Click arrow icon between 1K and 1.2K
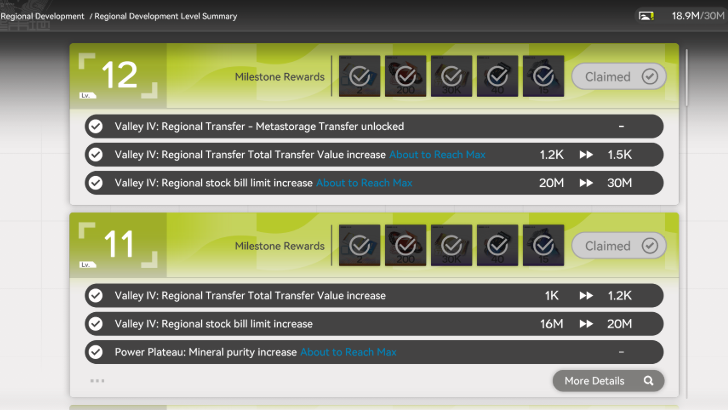The image size is (728, 410). (x=586, y=295)
